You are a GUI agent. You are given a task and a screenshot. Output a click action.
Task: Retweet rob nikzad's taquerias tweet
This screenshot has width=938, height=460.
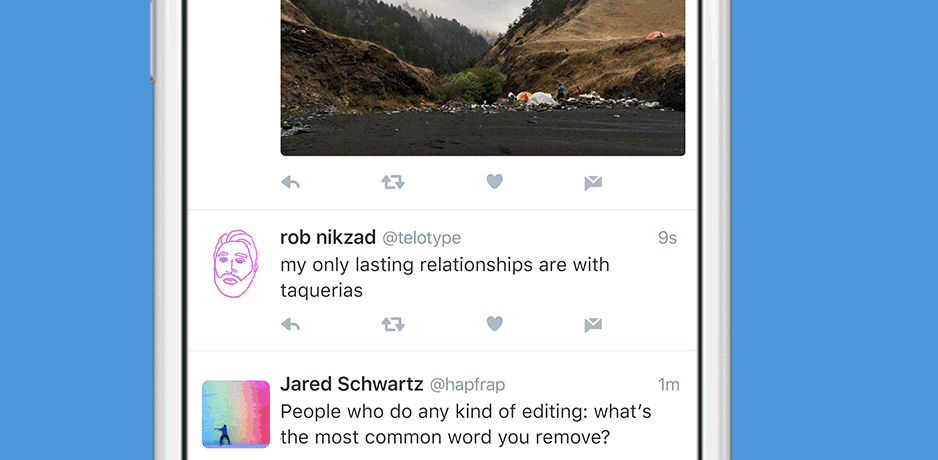[392, 324]
